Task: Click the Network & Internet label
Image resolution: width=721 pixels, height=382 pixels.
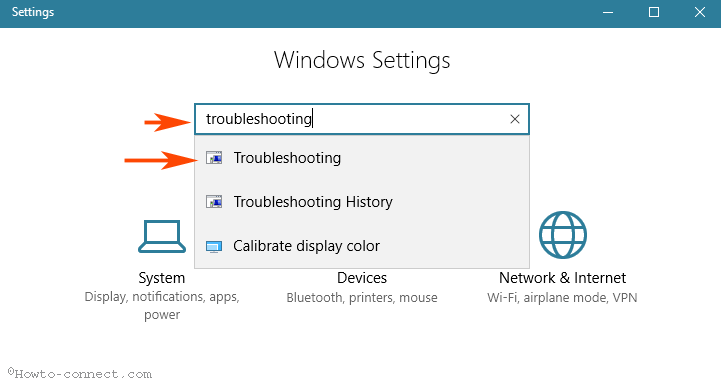Action: [x=562, y=278]
